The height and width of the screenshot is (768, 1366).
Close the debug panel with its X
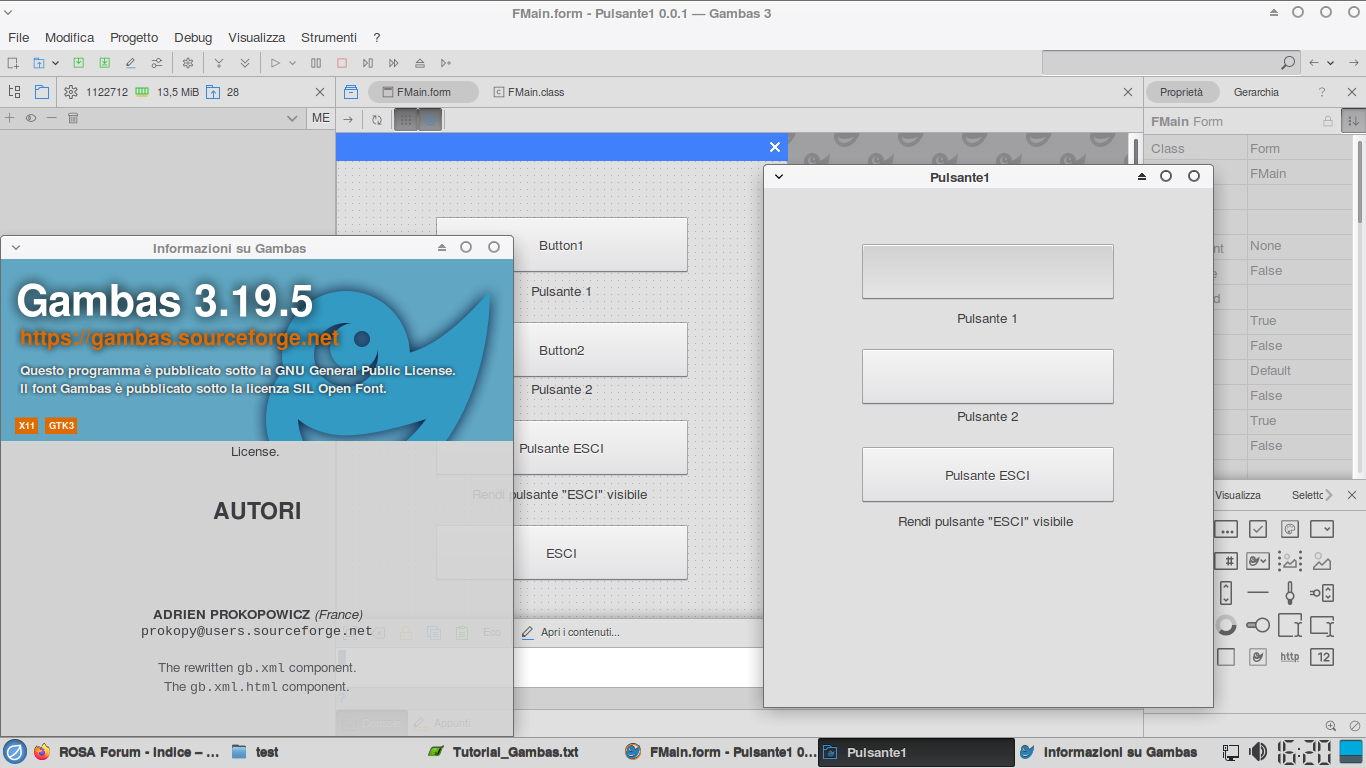click(x=320, y=92)
